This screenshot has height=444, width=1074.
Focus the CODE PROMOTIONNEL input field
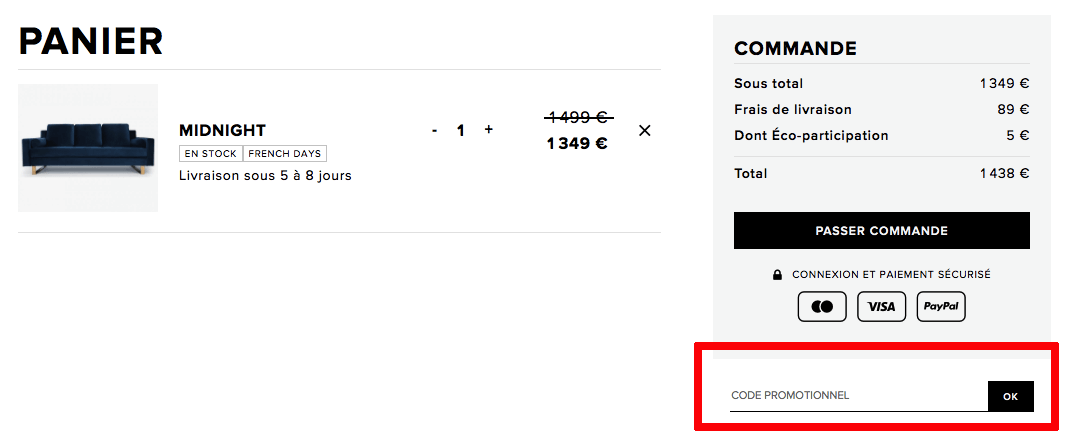(859, 396)
